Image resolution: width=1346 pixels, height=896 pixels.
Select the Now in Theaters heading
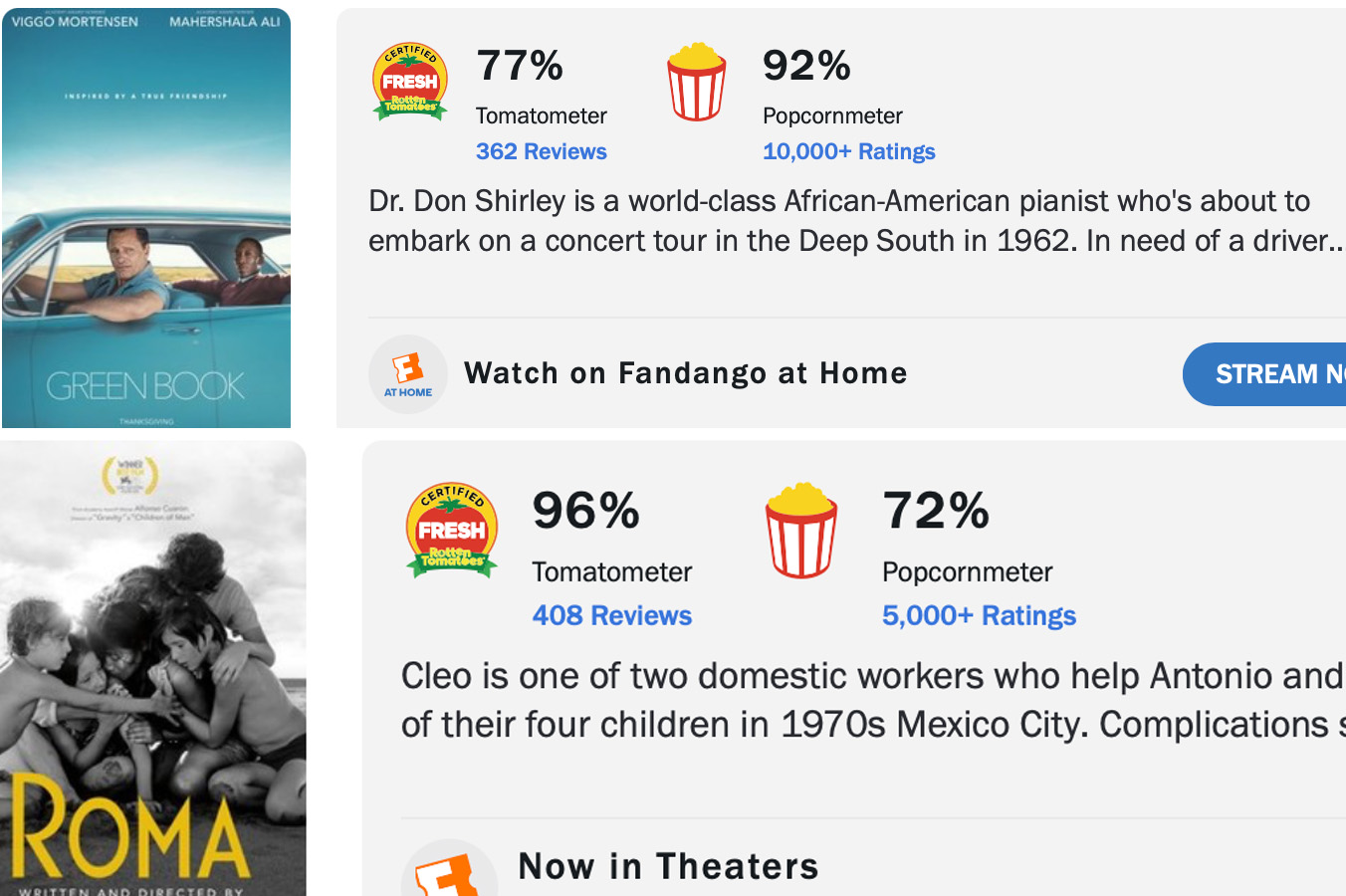pos(668,866)
